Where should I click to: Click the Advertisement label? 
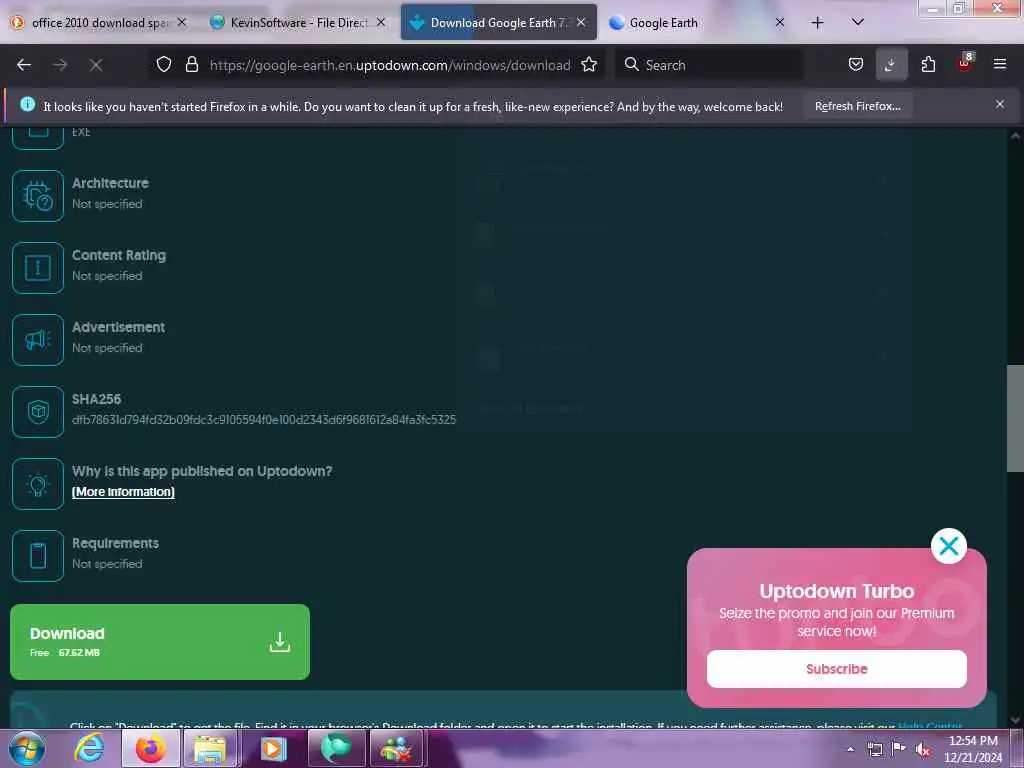coord(118,327)
